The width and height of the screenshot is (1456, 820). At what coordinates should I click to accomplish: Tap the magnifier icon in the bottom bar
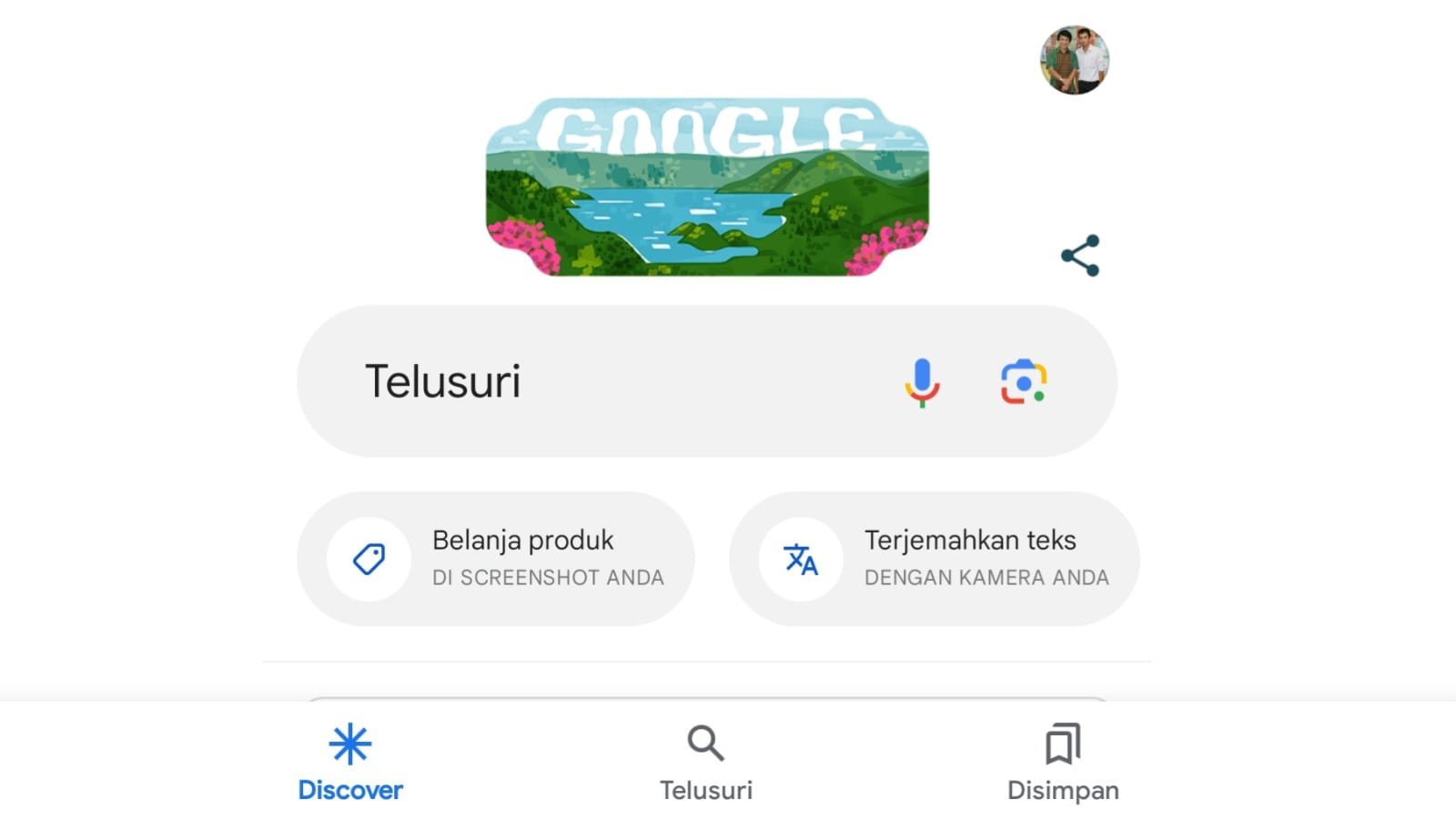[x=706, y=744]
